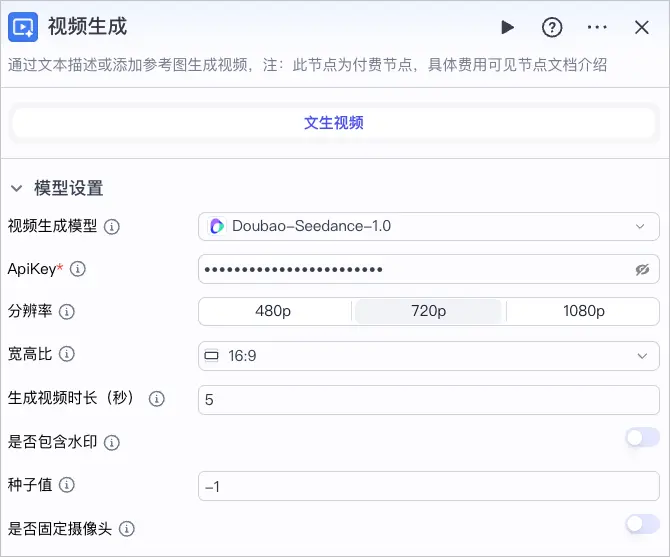Open the help question mark icon
This screenshot has width=670, height=557.
552,27
